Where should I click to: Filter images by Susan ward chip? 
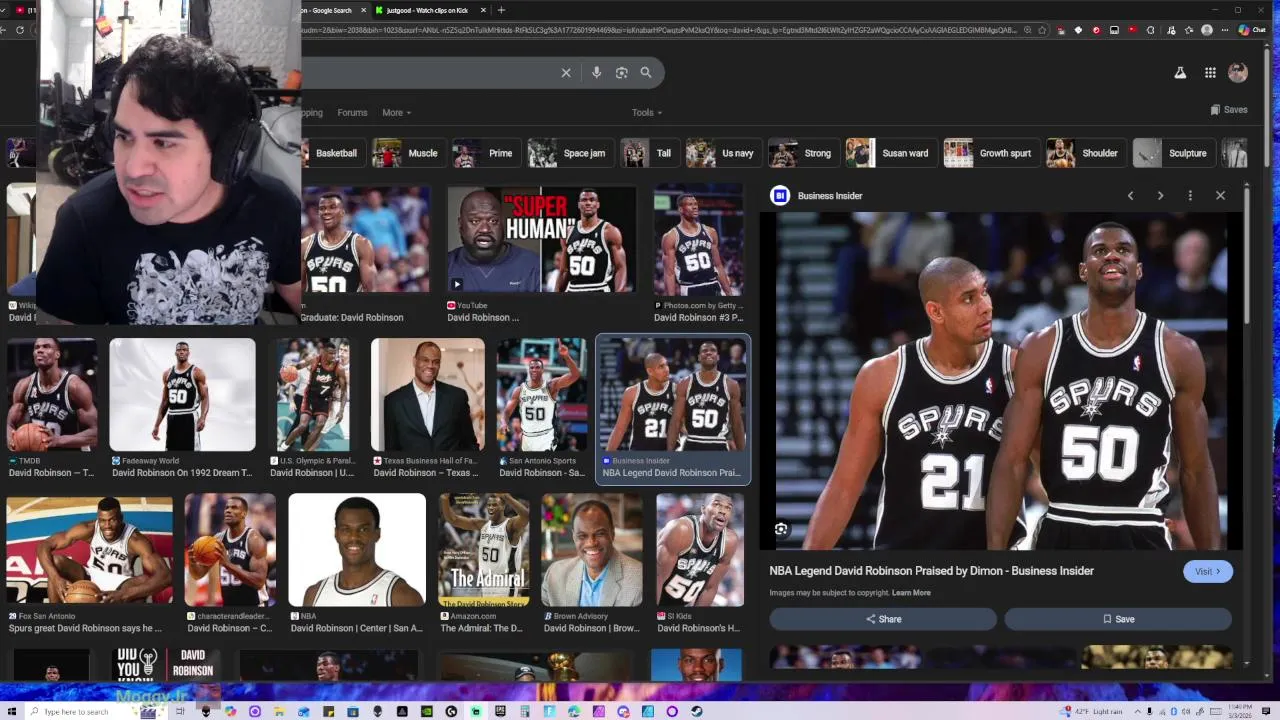click(890, 153)
